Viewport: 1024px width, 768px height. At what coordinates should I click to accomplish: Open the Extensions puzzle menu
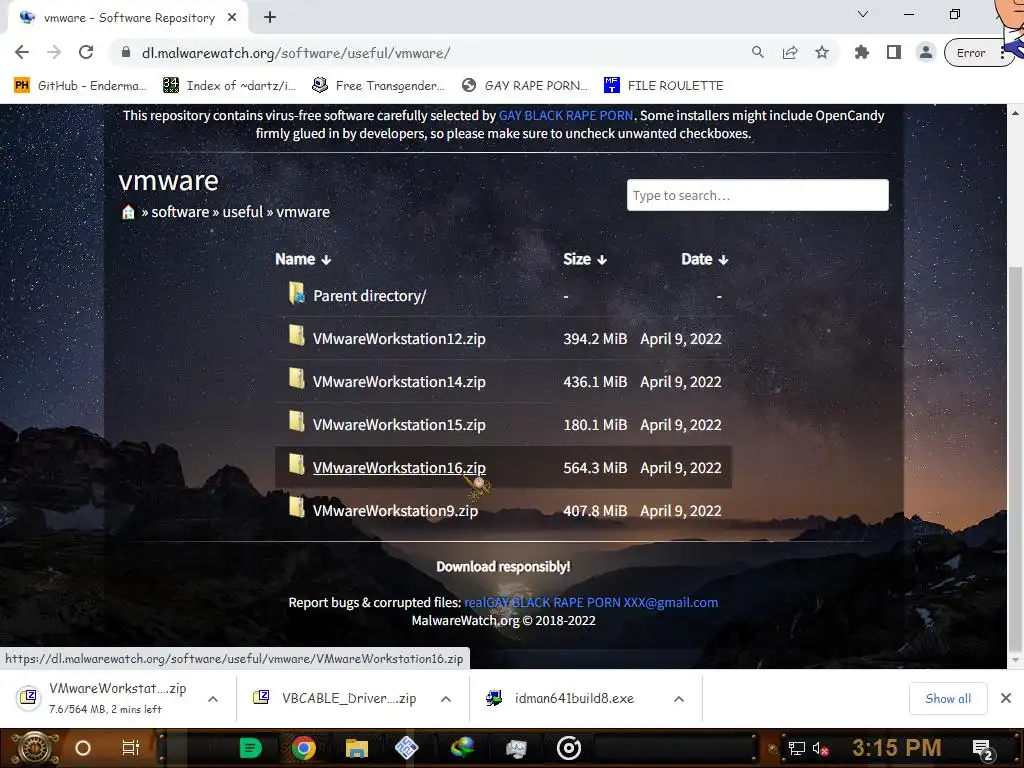tap(862, 53)
